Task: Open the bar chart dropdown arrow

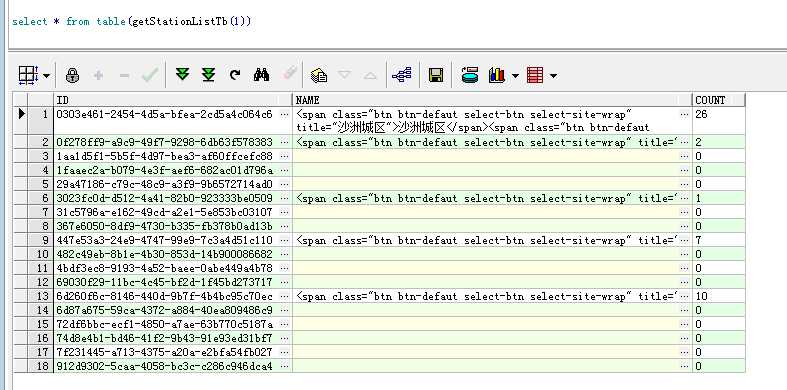Action: (515, 76)
